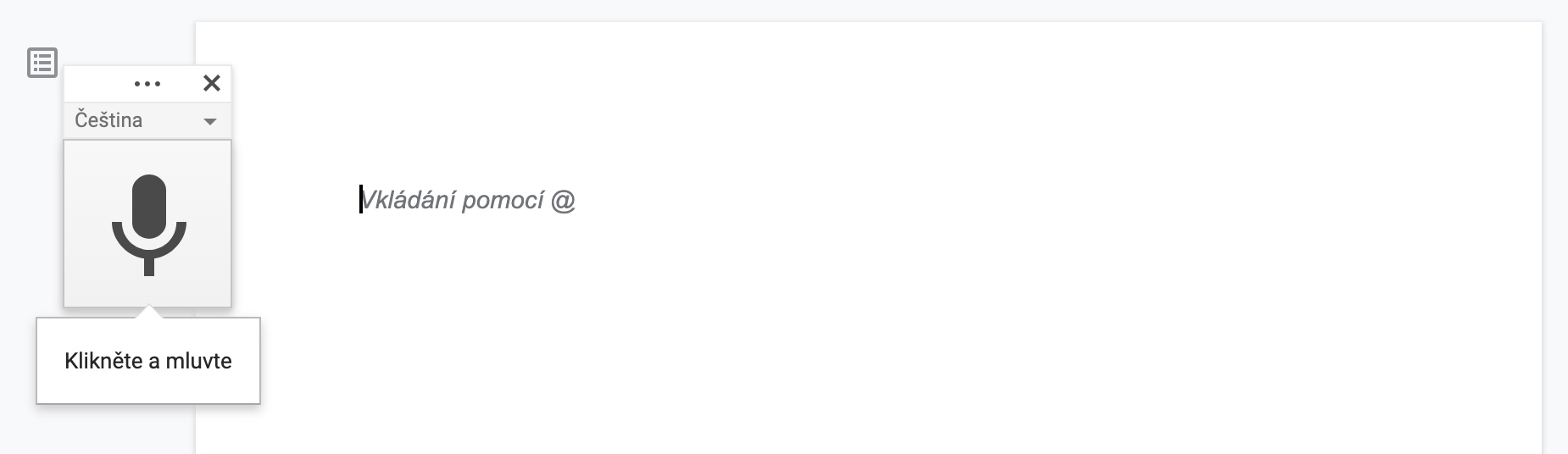The height and width of the screenshot is (454, 1568).
Task: Place cursor at the start of the line
Action: 361,200
